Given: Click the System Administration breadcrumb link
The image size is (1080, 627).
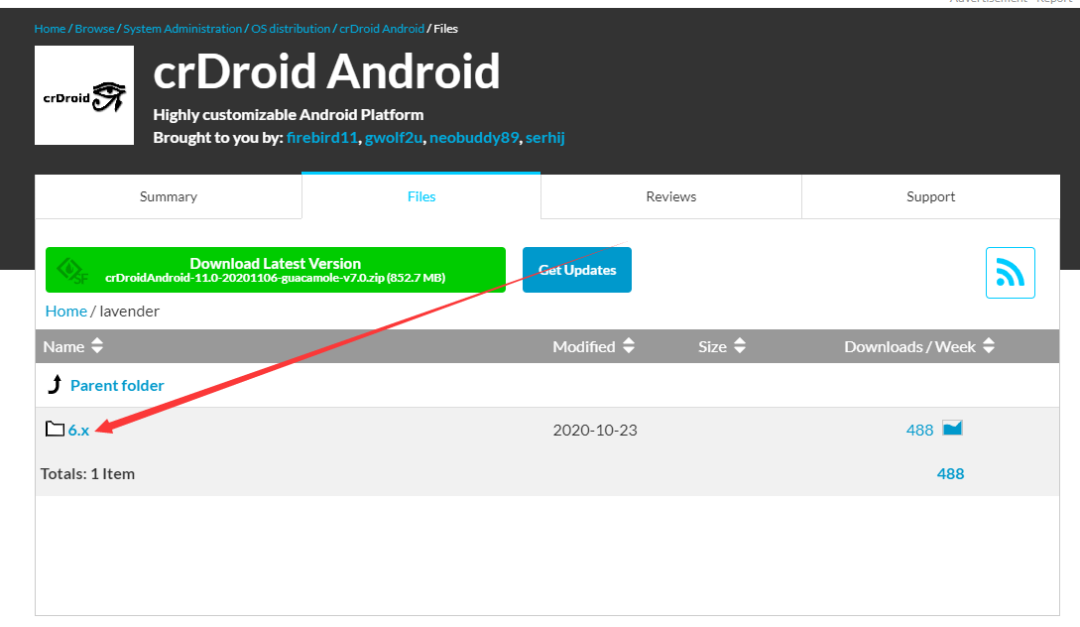Looking at the screenshot, I should pos(183,28).
